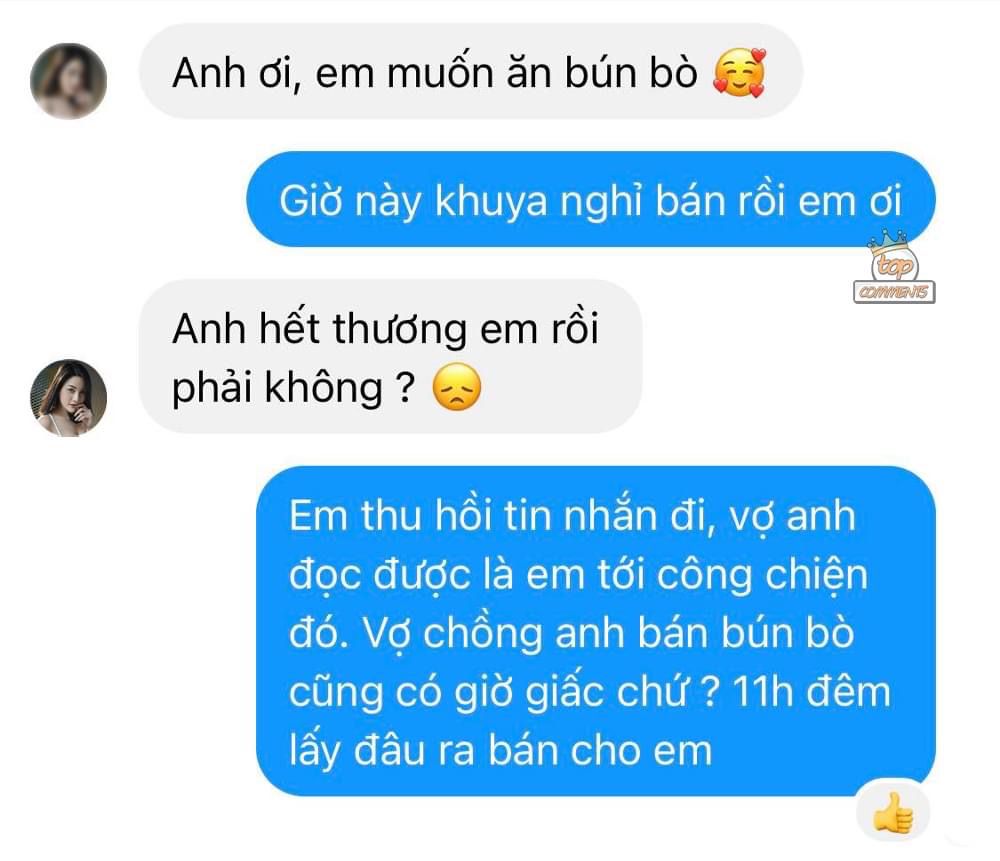Open the woman's avatar beside 'Anh hết thương em'
The height and width of the screenshot is (861, 1000).
click(68, 397)
